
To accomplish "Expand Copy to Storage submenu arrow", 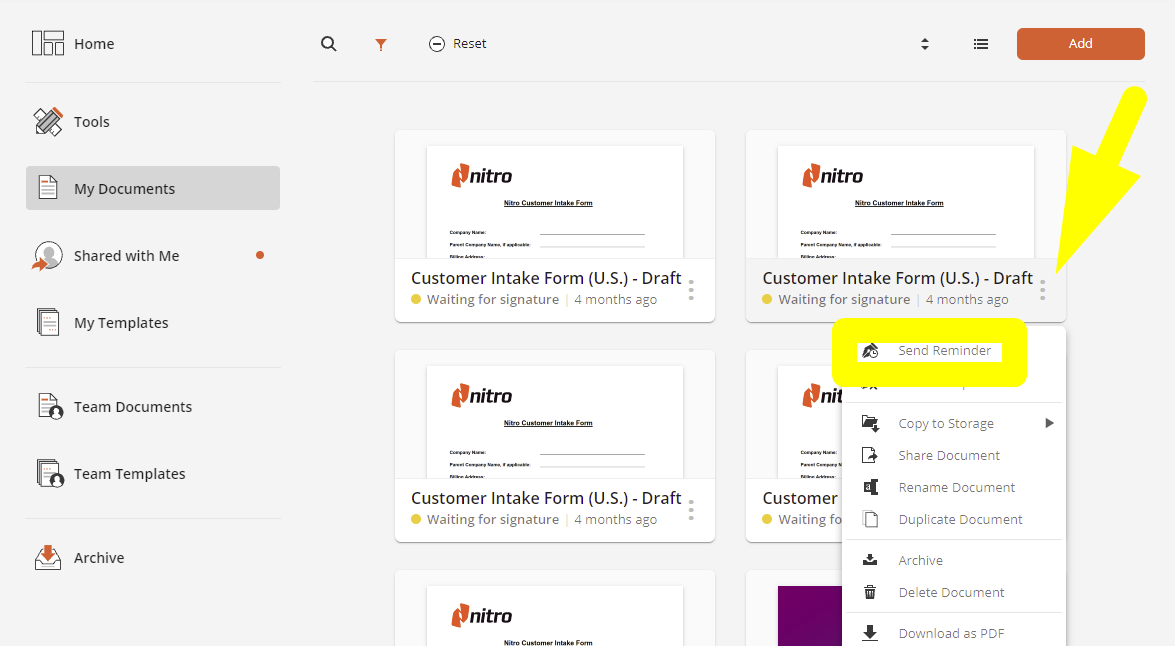I will click(1049, 423).
